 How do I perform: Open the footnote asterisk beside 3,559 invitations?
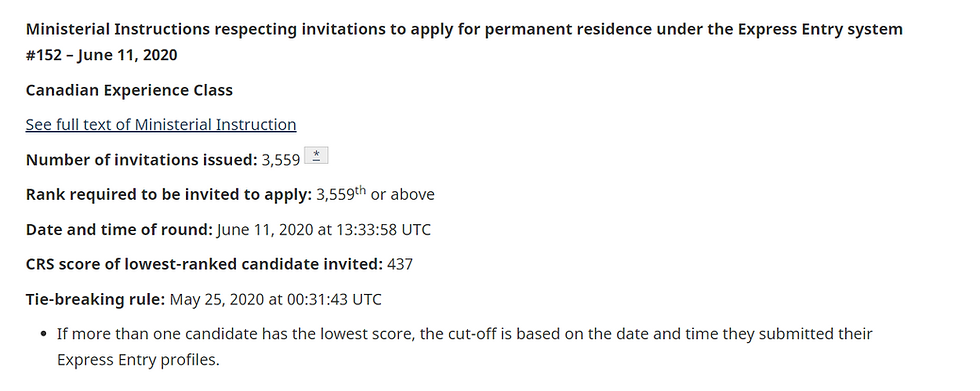[x=316, y=157]
